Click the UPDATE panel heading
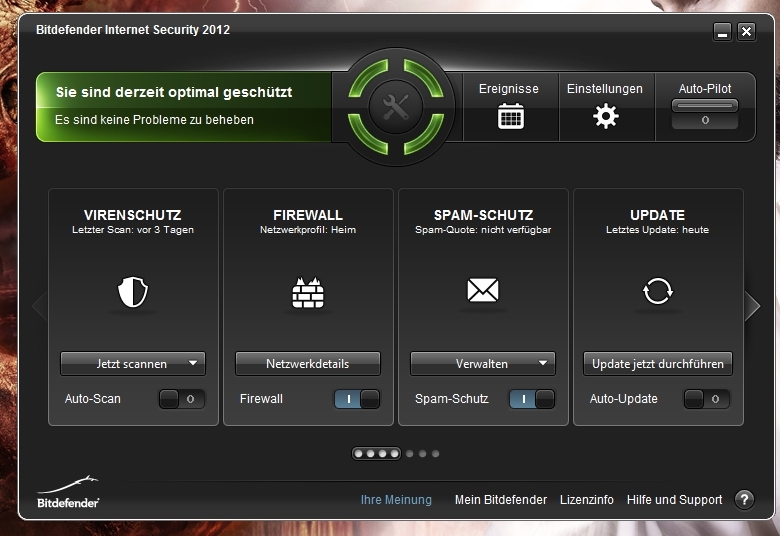The height and width of the screenshot is (536, 780). click(x=658, y=215)
